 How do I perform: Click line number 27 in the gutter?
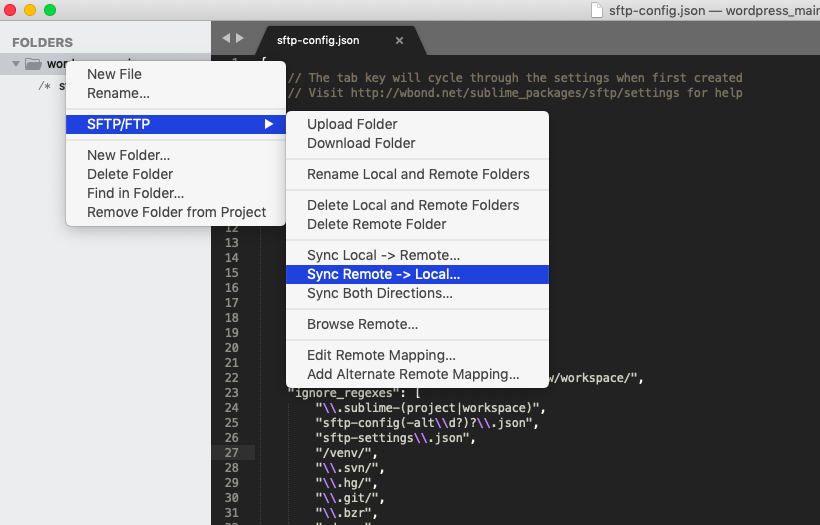pos(232,453)
